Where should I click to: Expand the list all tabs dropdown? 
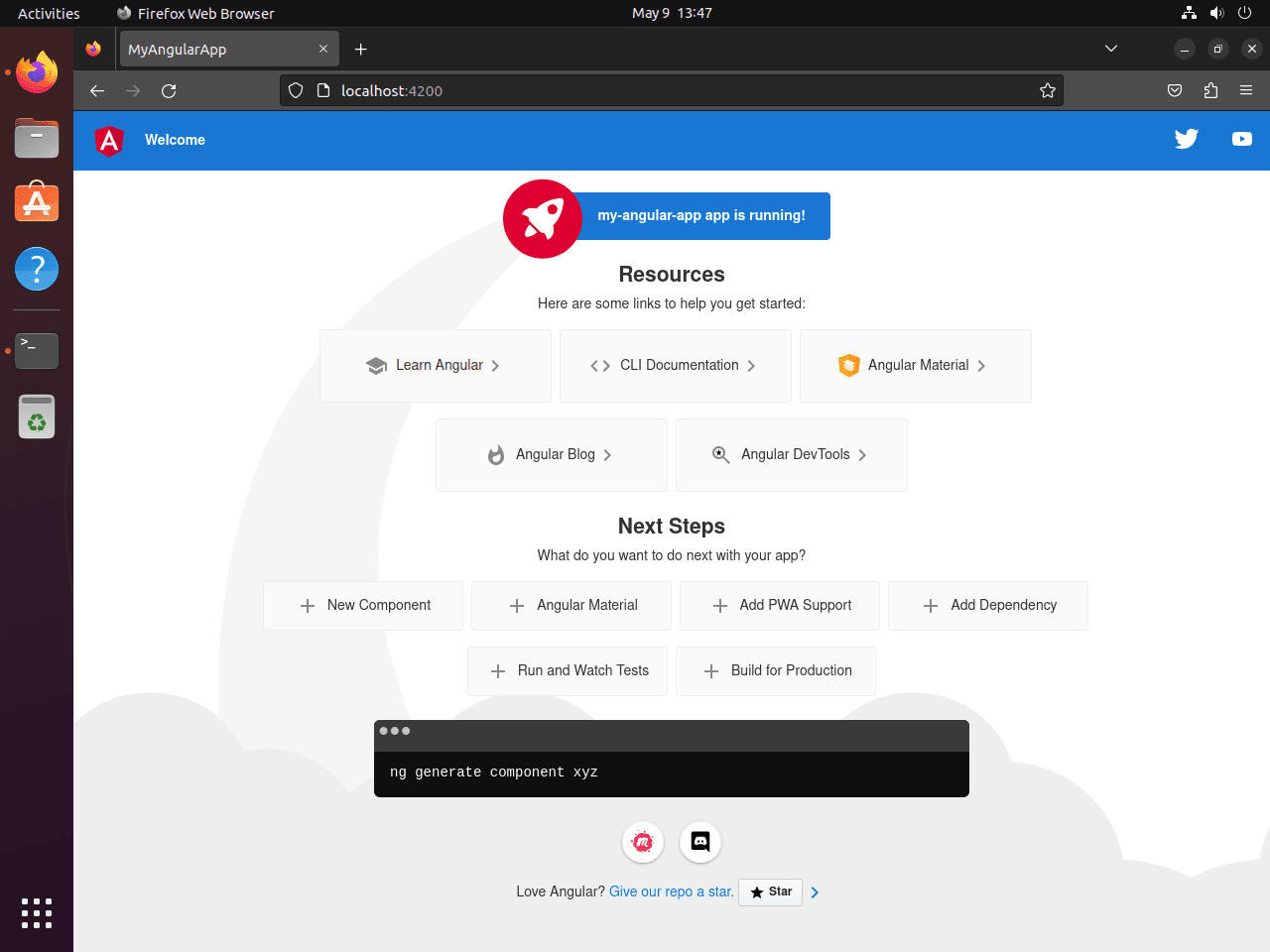point(1111,49)
